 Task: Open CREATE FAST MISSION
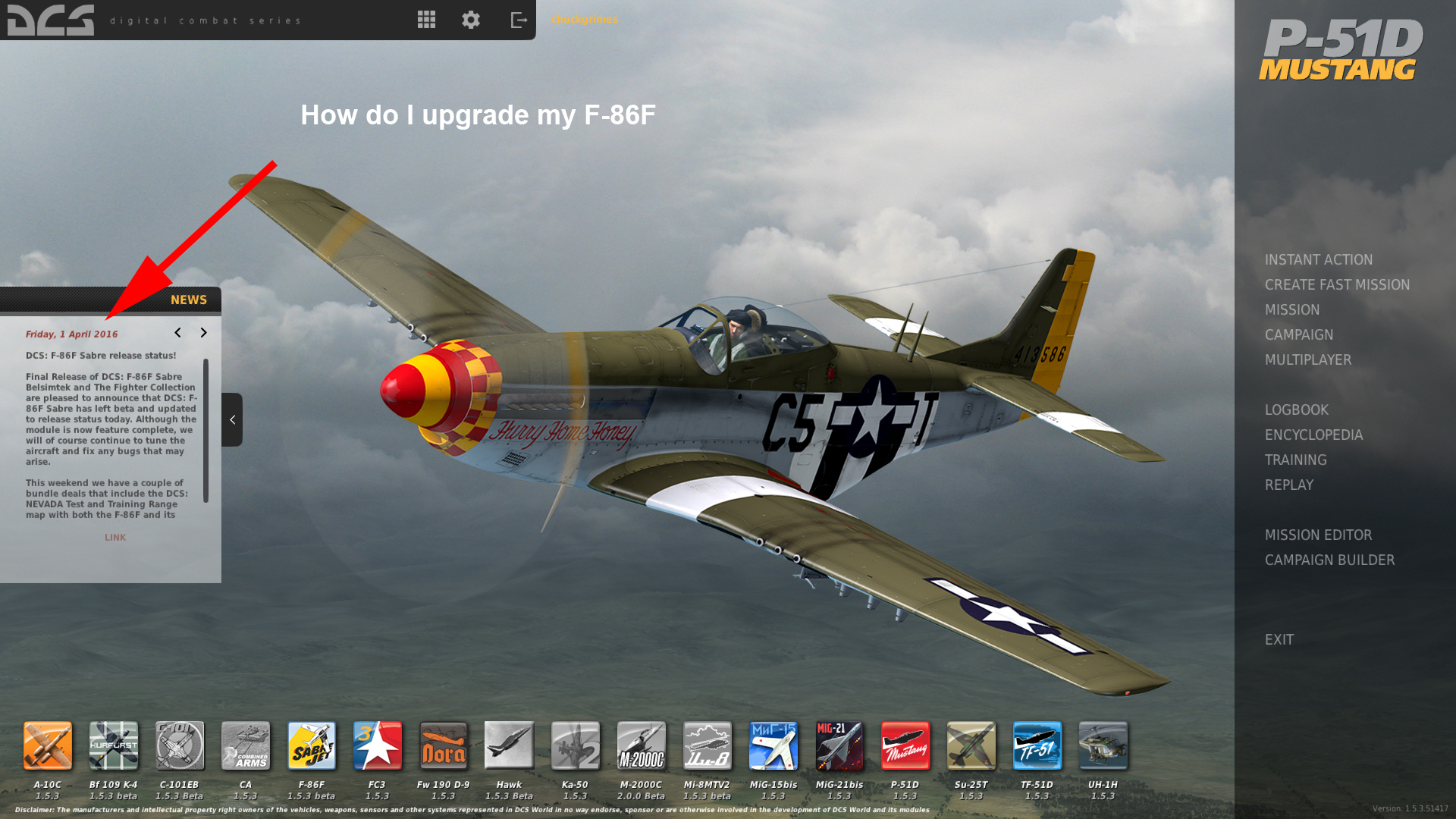1337,284
